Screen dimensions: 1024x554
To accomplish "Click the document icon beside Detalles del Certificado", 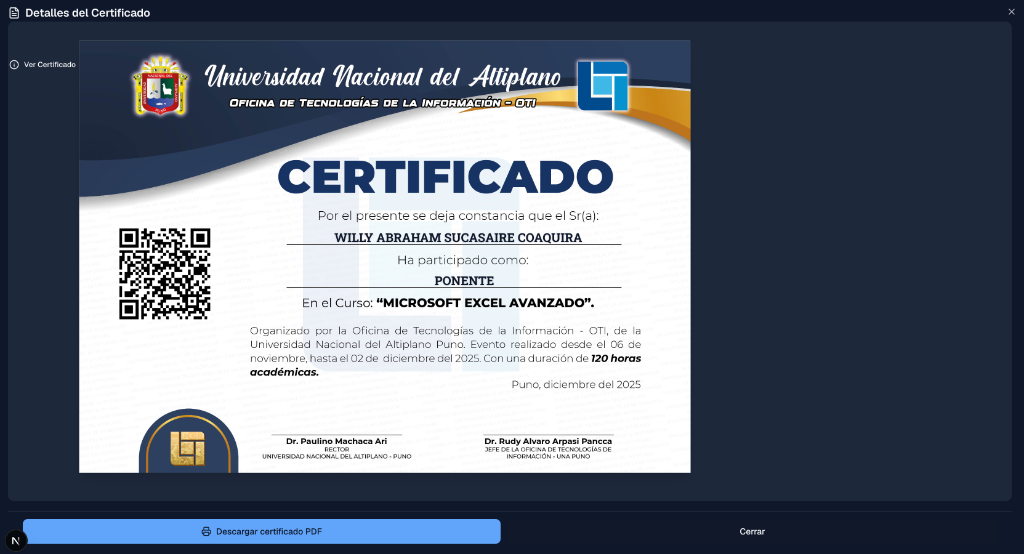I will (14, 13).
